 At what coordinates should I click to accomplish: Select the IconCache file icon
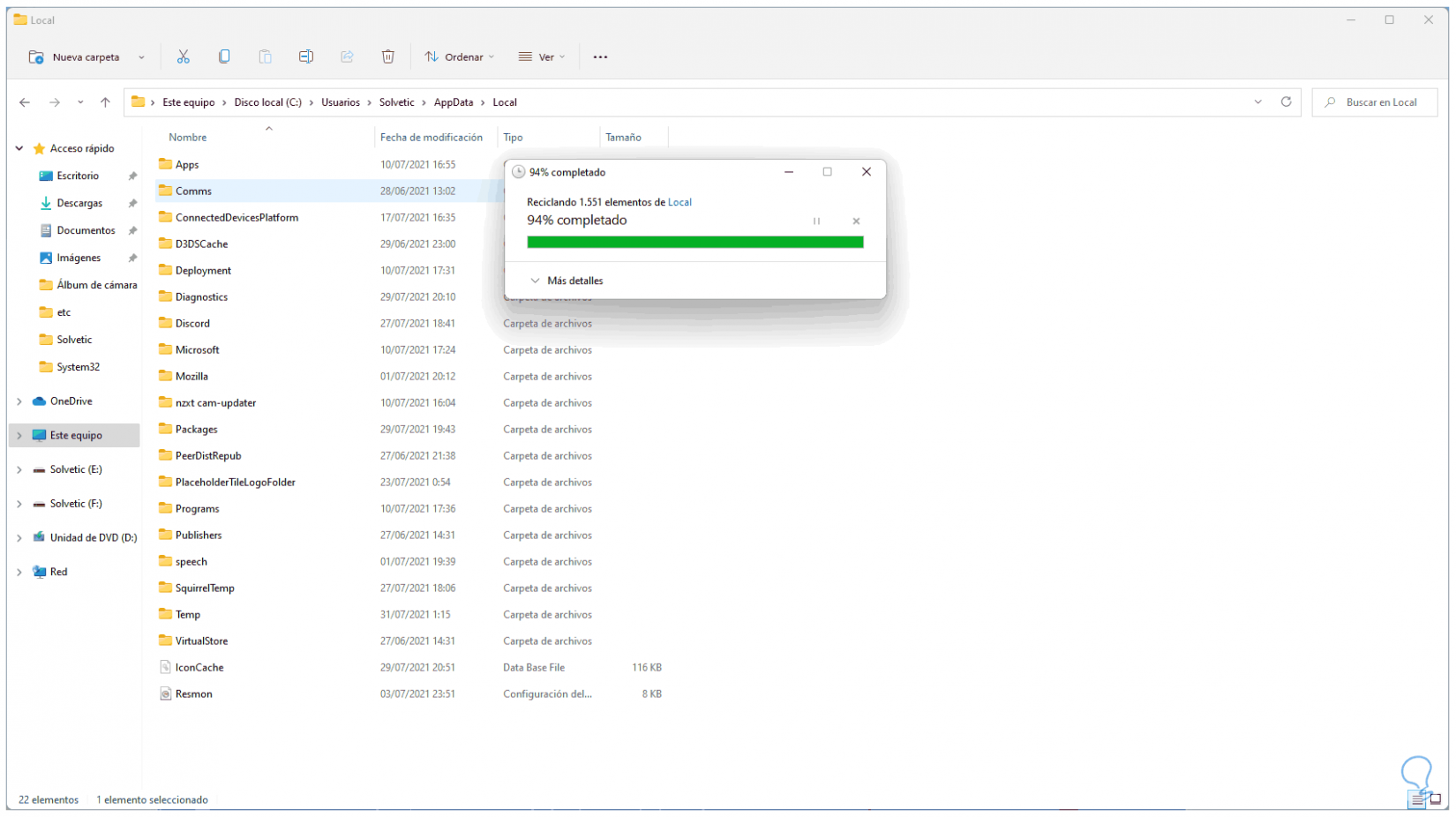165,667
